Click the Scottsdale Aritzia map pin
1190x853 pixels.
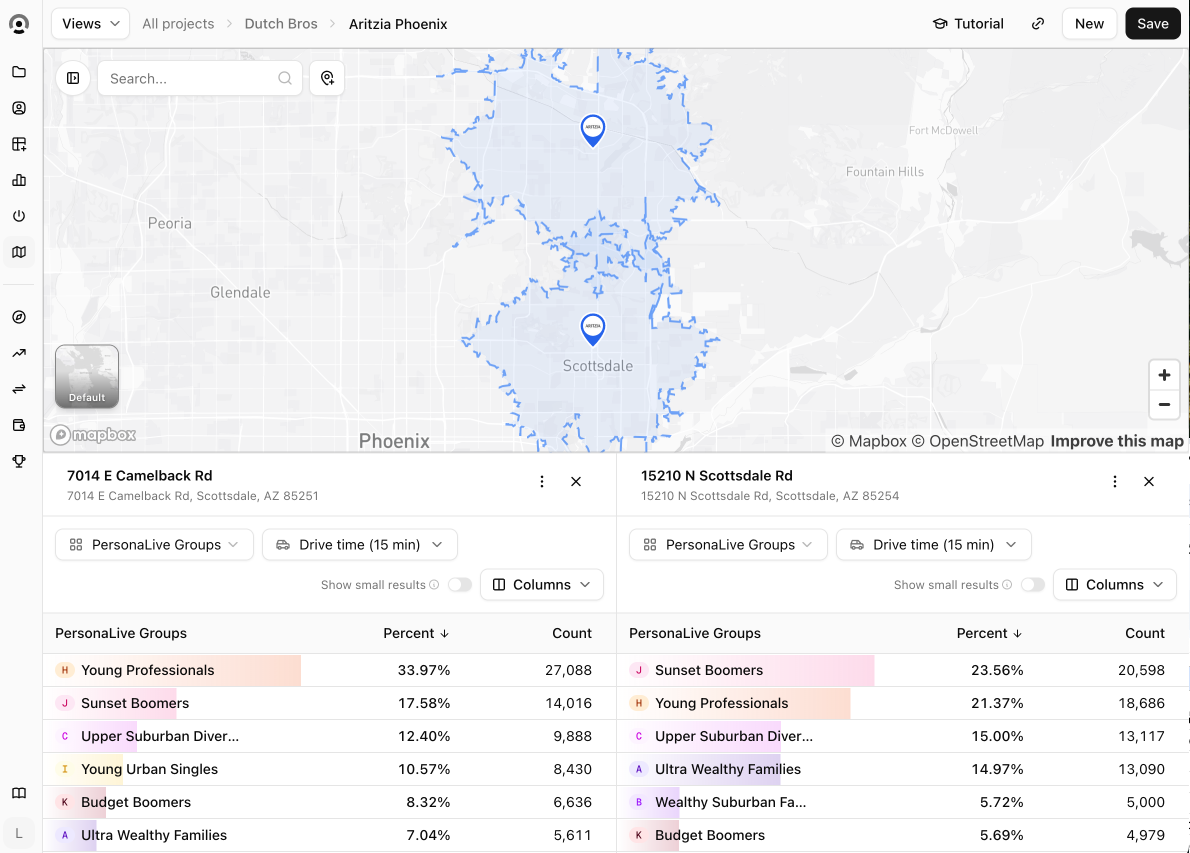click(x=593, y=329)
